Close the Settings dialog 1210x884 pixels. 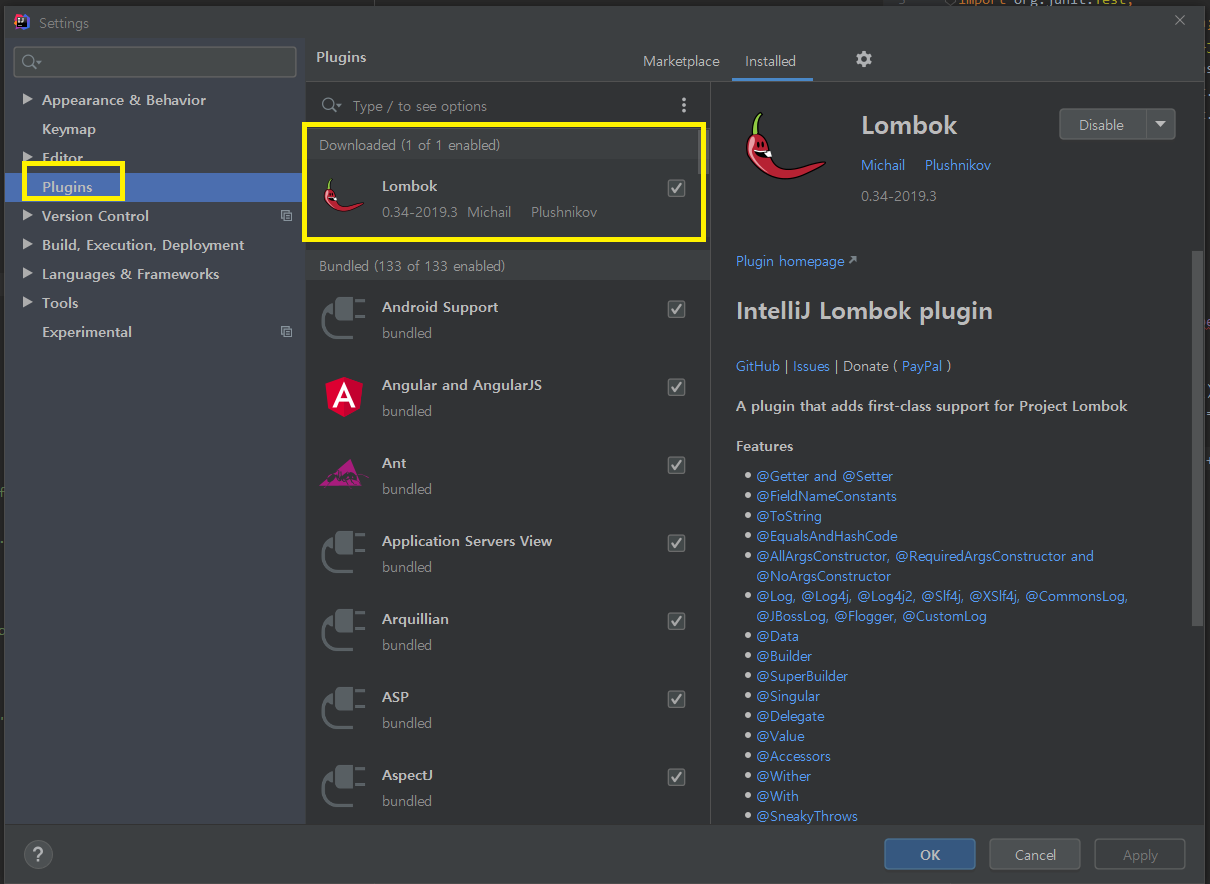1181,21
